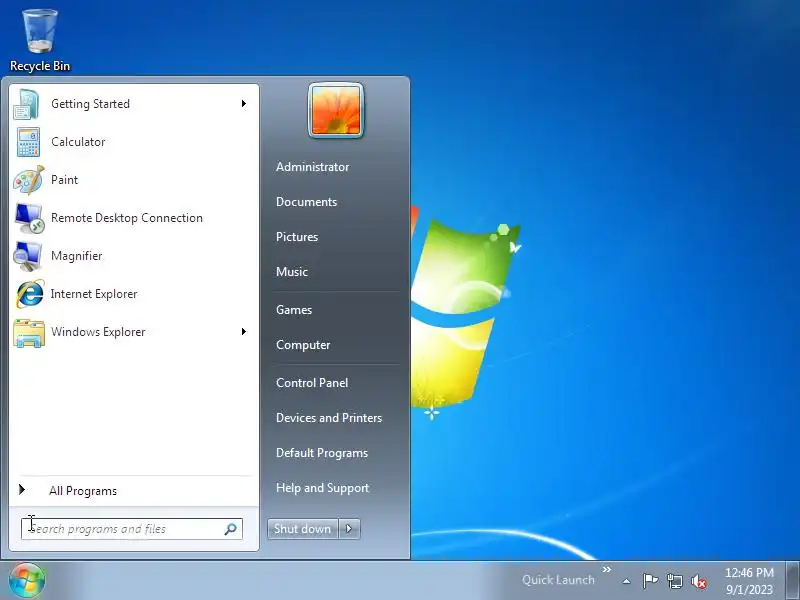Open Internet Explorer from its icon
Viewport: 800px width, 600px height.
[30, 294]
